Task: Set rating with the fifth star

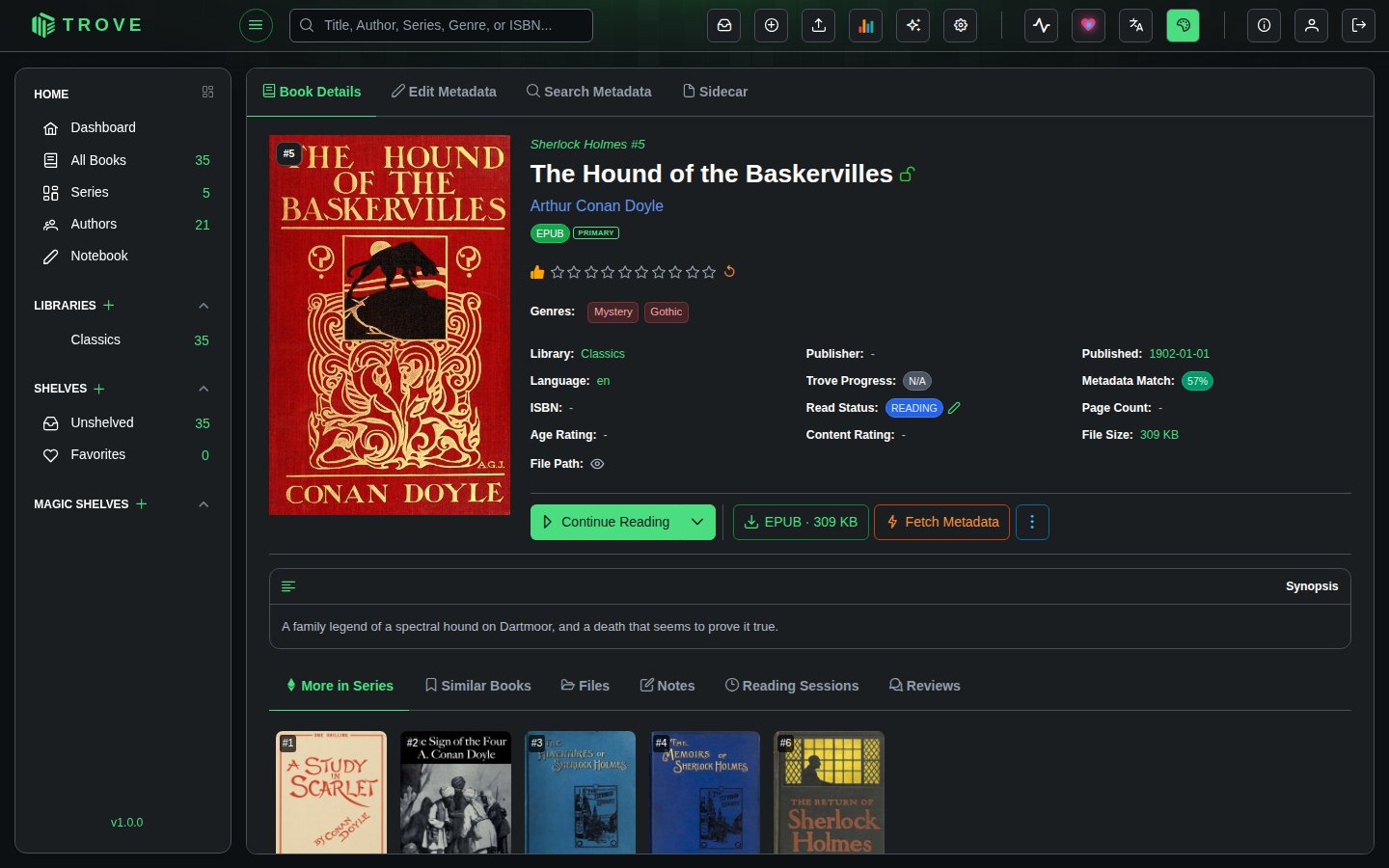Action: 625,272
